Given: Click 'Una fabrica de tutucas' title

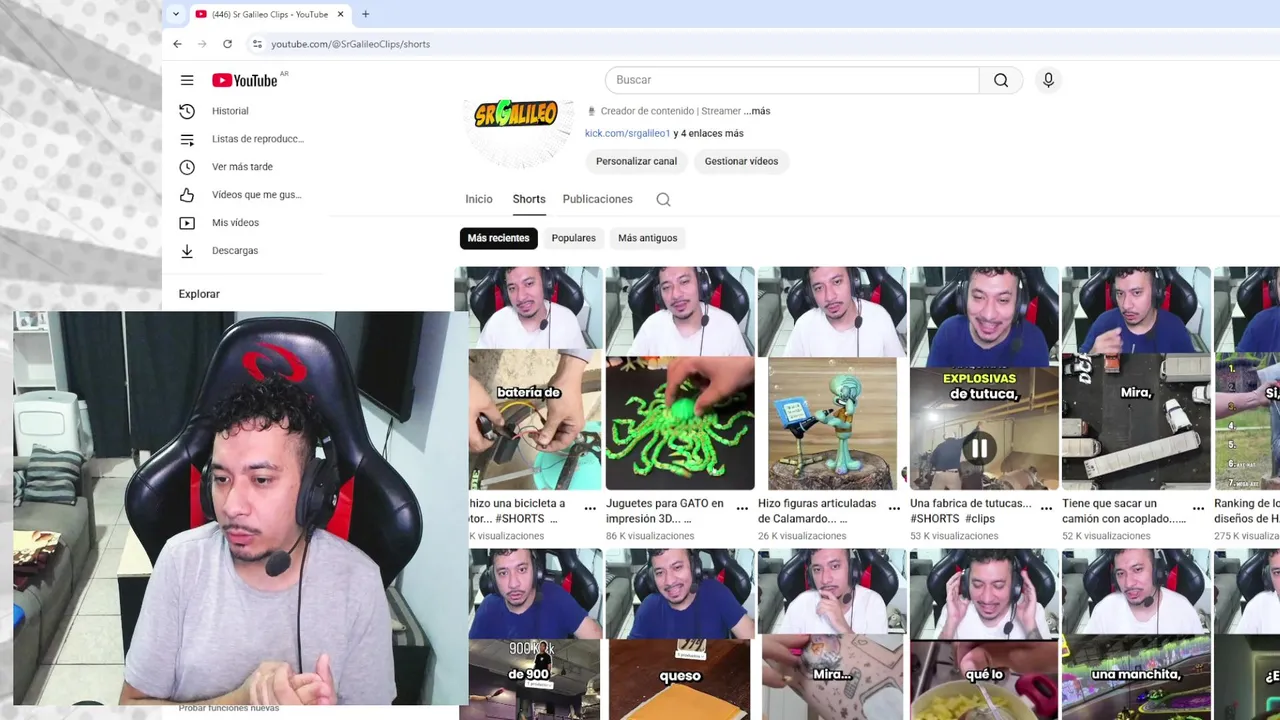Looking at the screenshot, I should 970,511.
